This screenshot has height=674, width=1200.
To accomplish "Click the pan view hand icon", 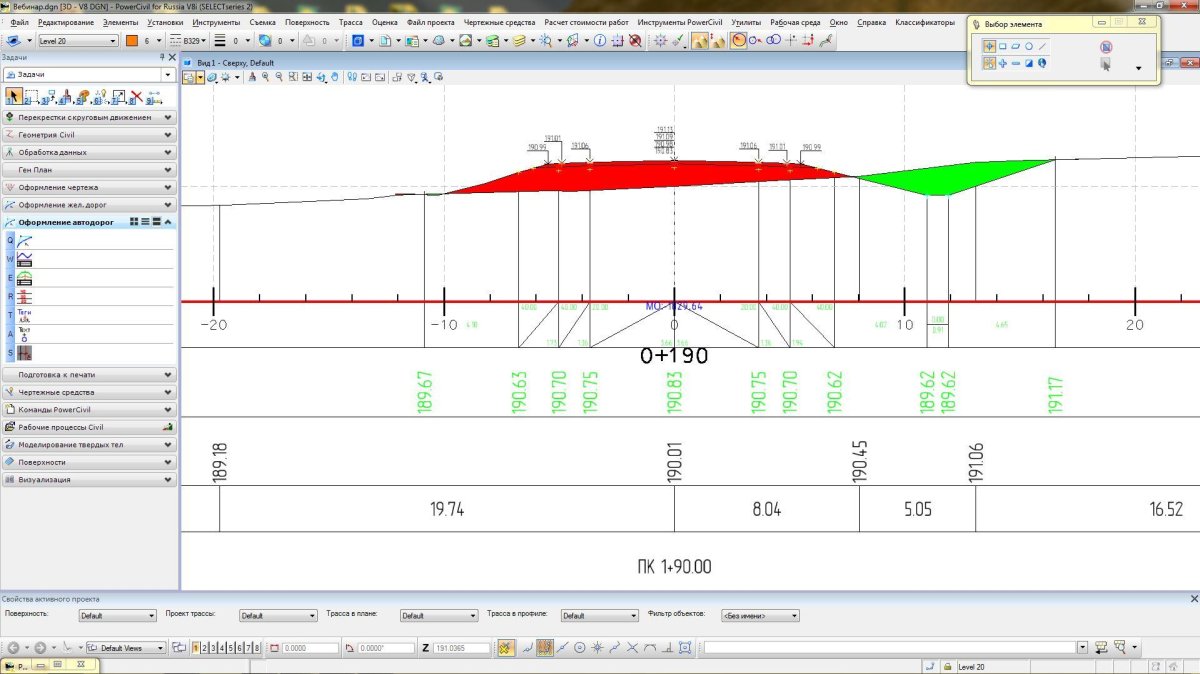I will click(x=335, y=77).
